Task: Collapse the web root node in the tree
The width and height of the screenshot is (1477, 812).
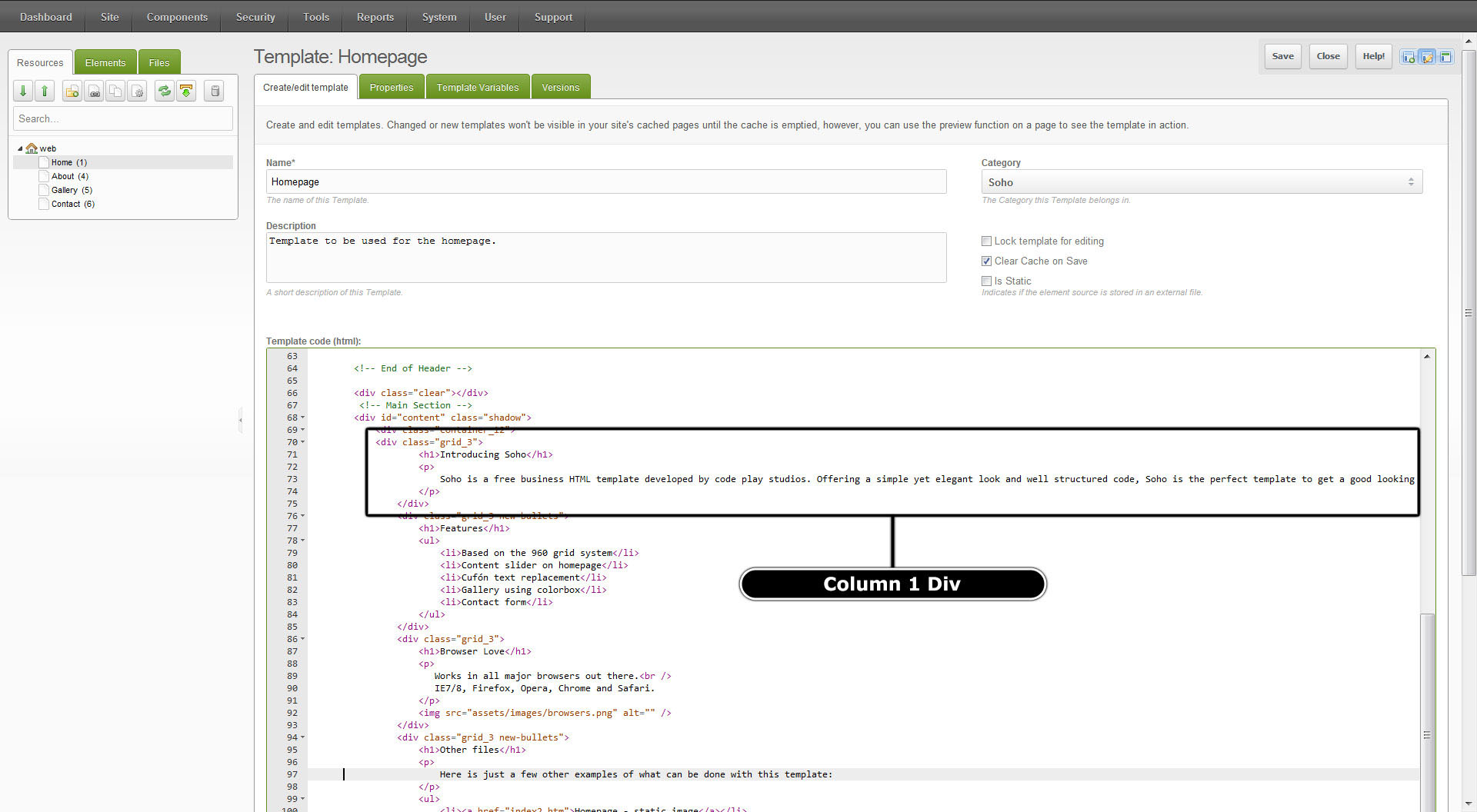Action: 20,148
